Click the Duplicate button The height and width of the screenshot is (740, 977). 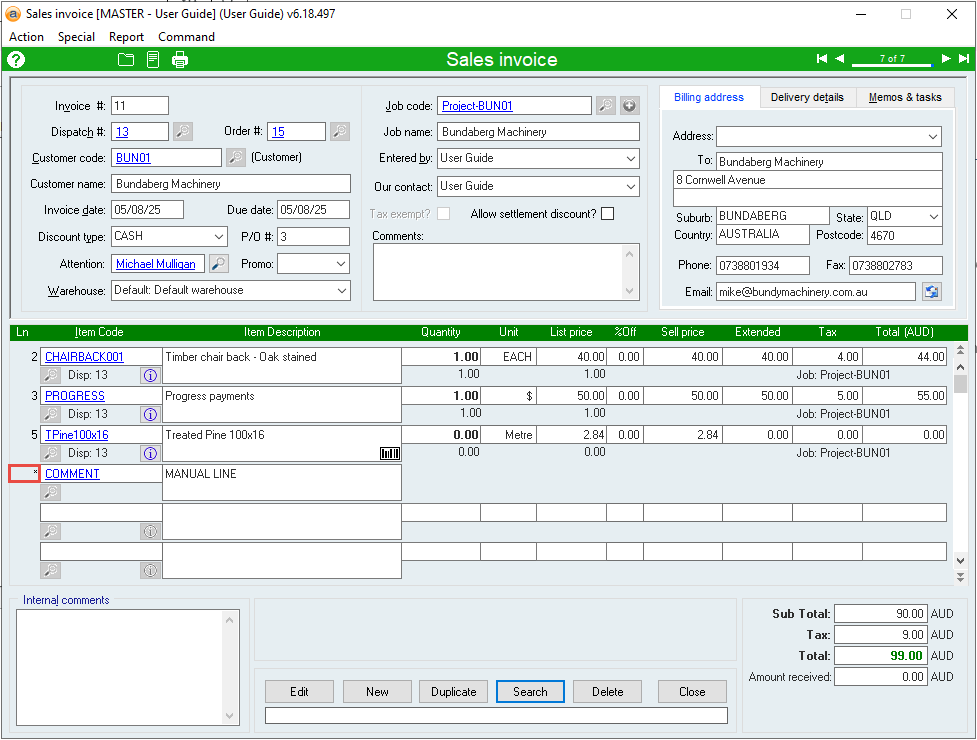(453, 691)
